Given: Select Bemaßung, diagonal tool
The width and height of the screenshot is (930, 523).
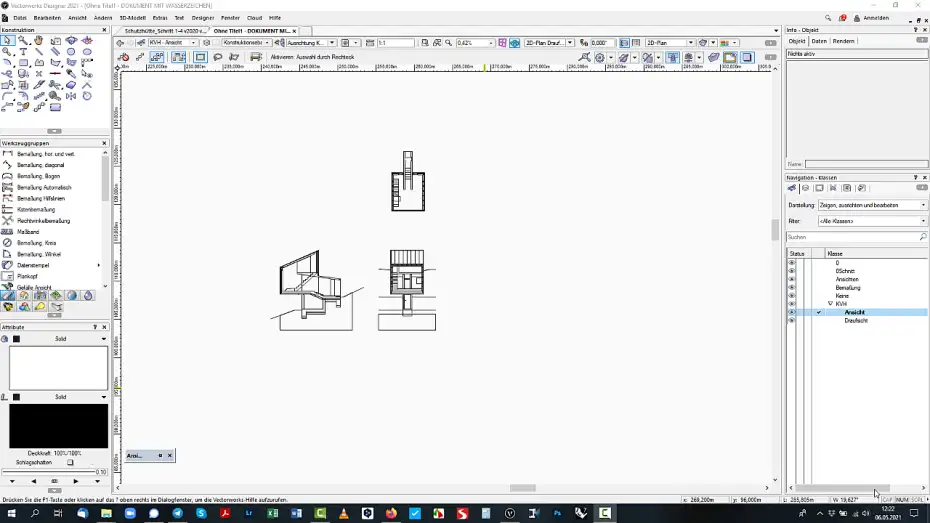Looking at the screenshot, I should tap(40, 165).
